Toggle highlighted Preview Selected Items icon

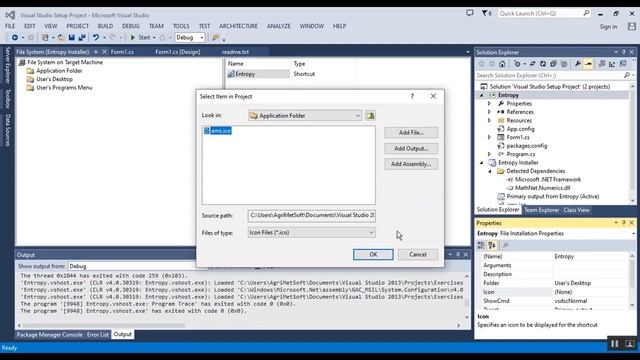tap(588, 64)
